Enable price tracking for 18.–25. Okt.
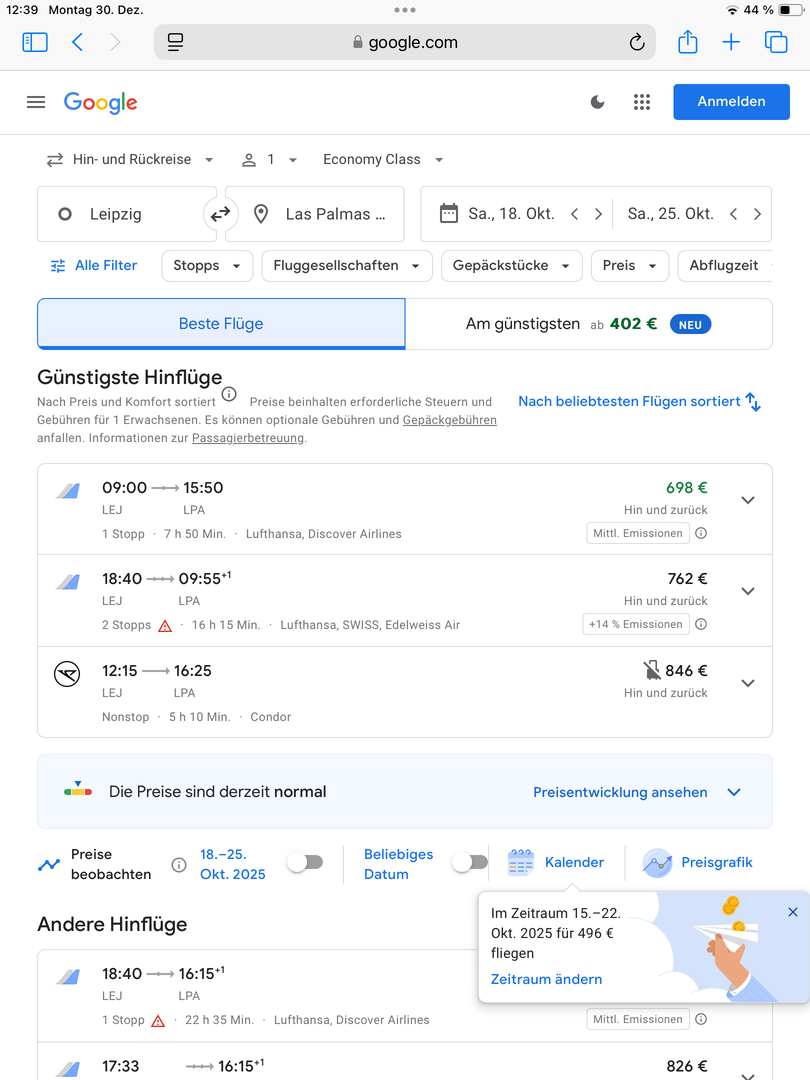This screenshot has height=1080, width=810. 305,863
